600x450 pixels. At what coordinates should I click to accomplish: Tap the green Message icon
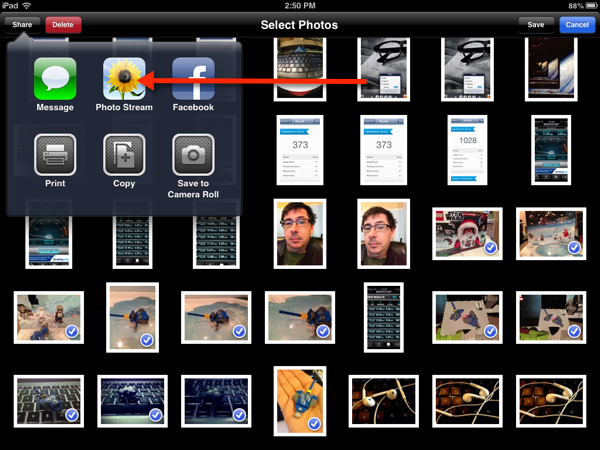(x=55, y=78)
